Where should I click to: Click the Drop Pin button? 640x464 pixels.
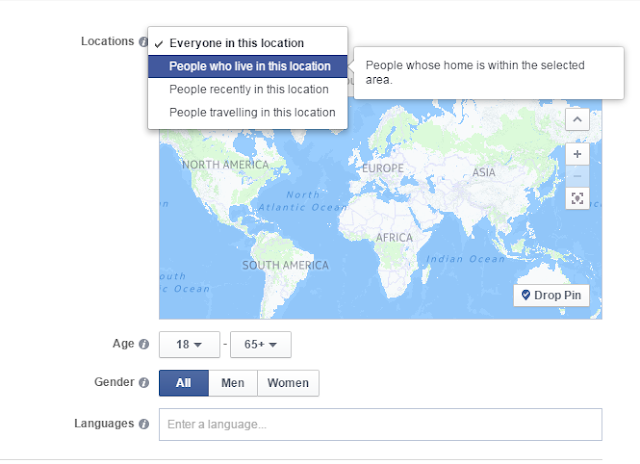551,295
